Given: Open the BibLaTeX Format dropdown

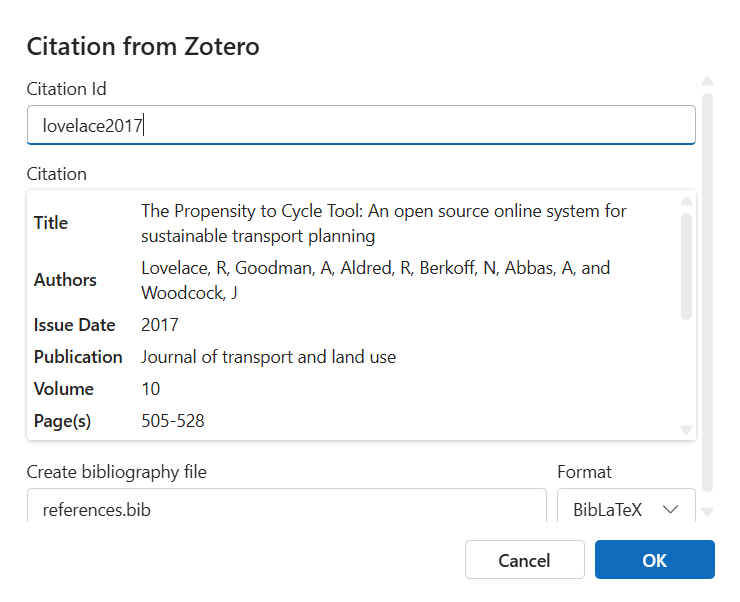Looking at the screenshot, I should click(x=626, y=509).
